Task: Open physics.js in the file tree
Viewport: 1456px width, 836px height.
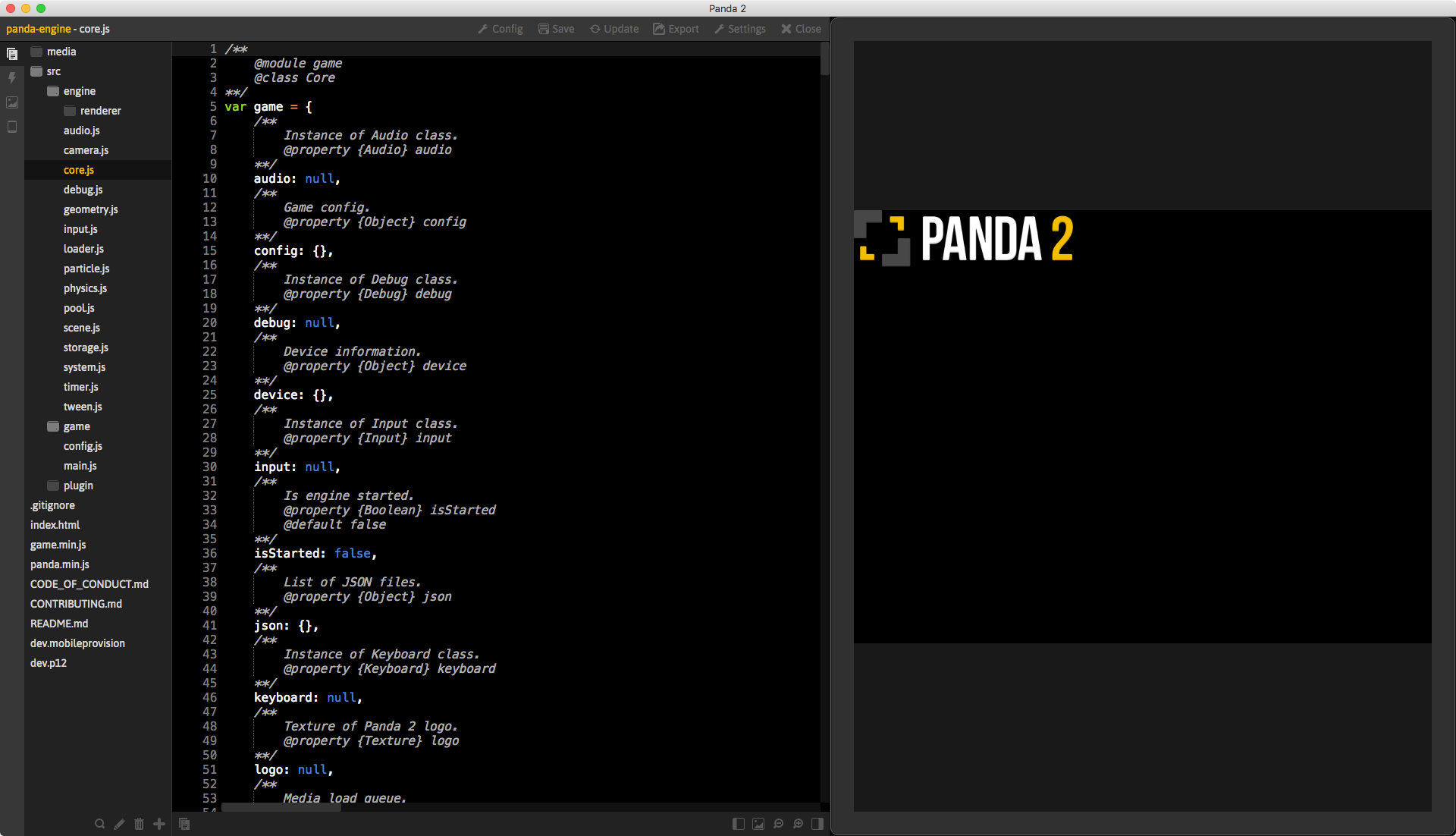Action: coord(86,288)
